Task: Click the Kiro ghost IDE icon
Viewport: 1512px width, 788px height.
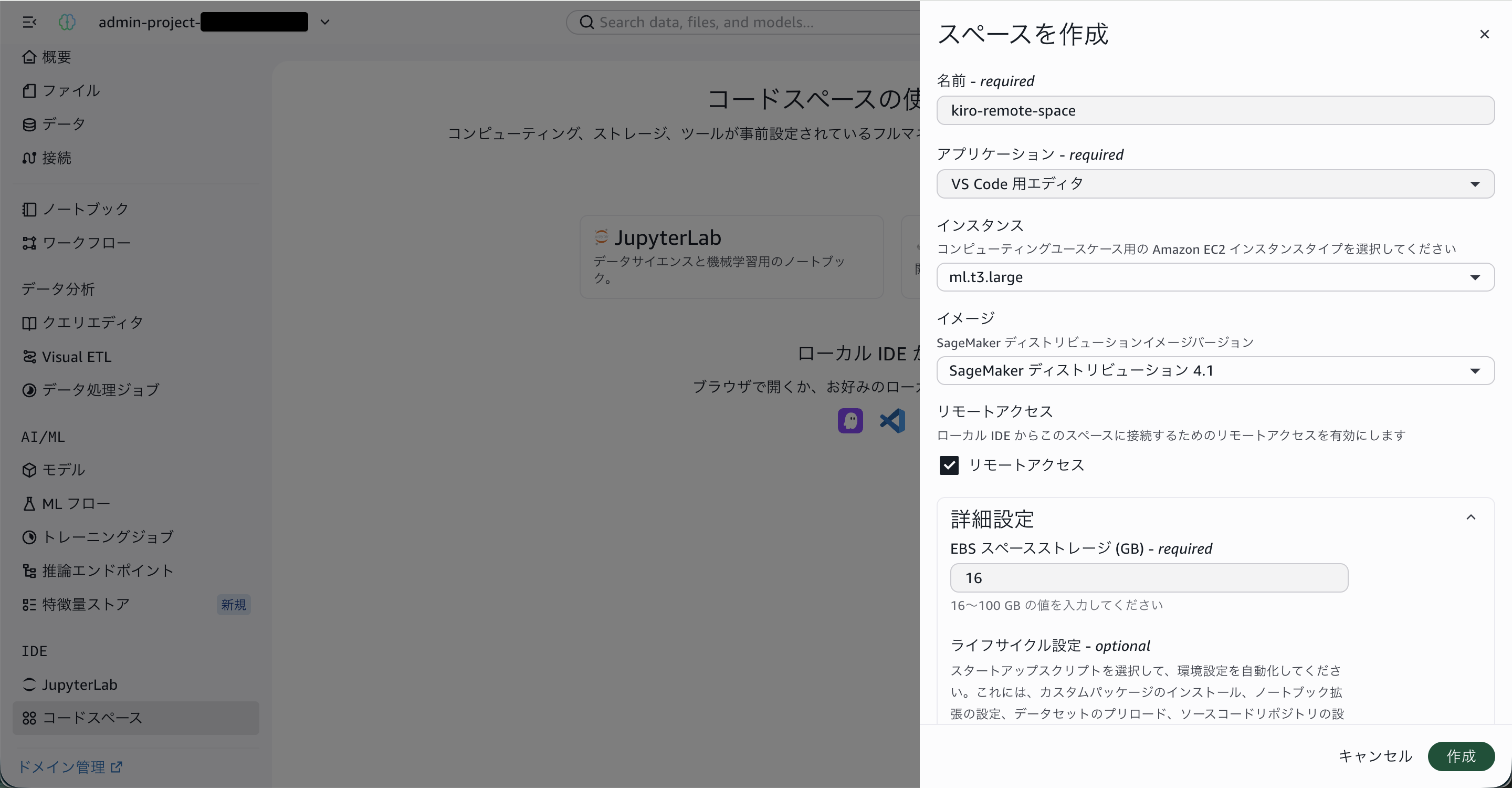Action: (850, 420)
